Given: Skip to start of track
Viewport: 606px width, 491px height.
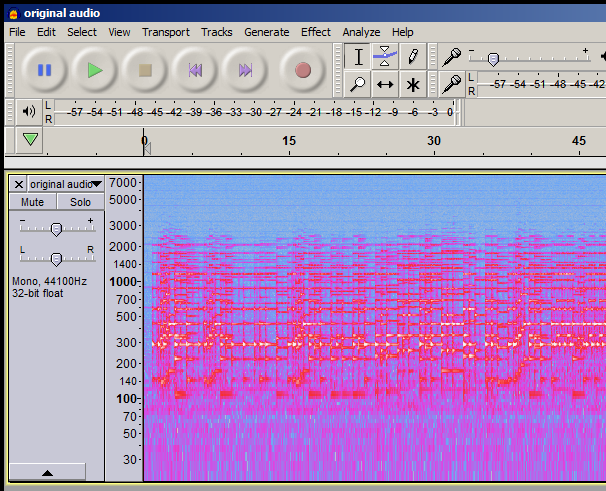Looking at the screenshot, I should pyautogui.click(x=195, y=70).
